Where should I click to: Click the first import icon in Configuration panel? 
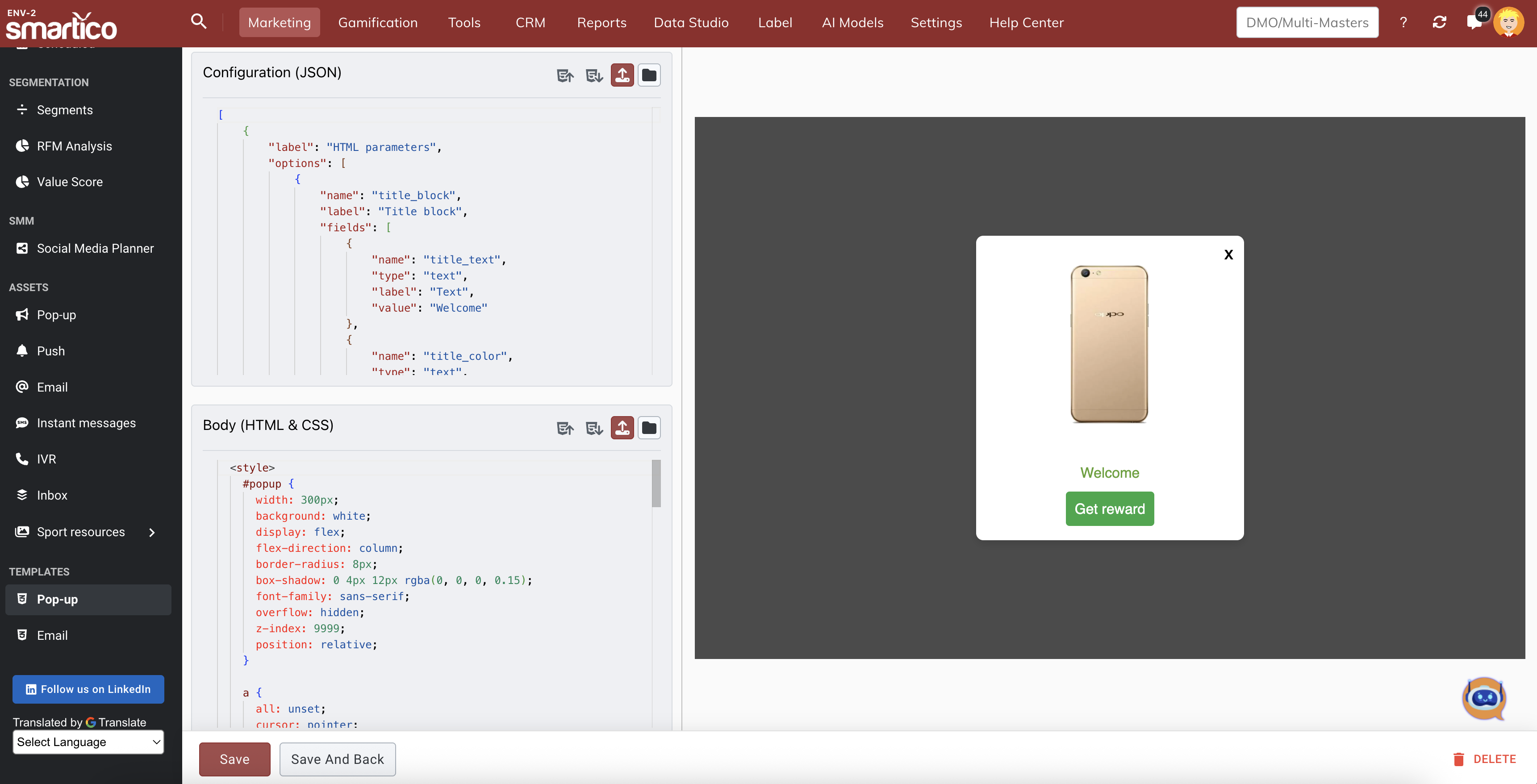tap(564, 76)
